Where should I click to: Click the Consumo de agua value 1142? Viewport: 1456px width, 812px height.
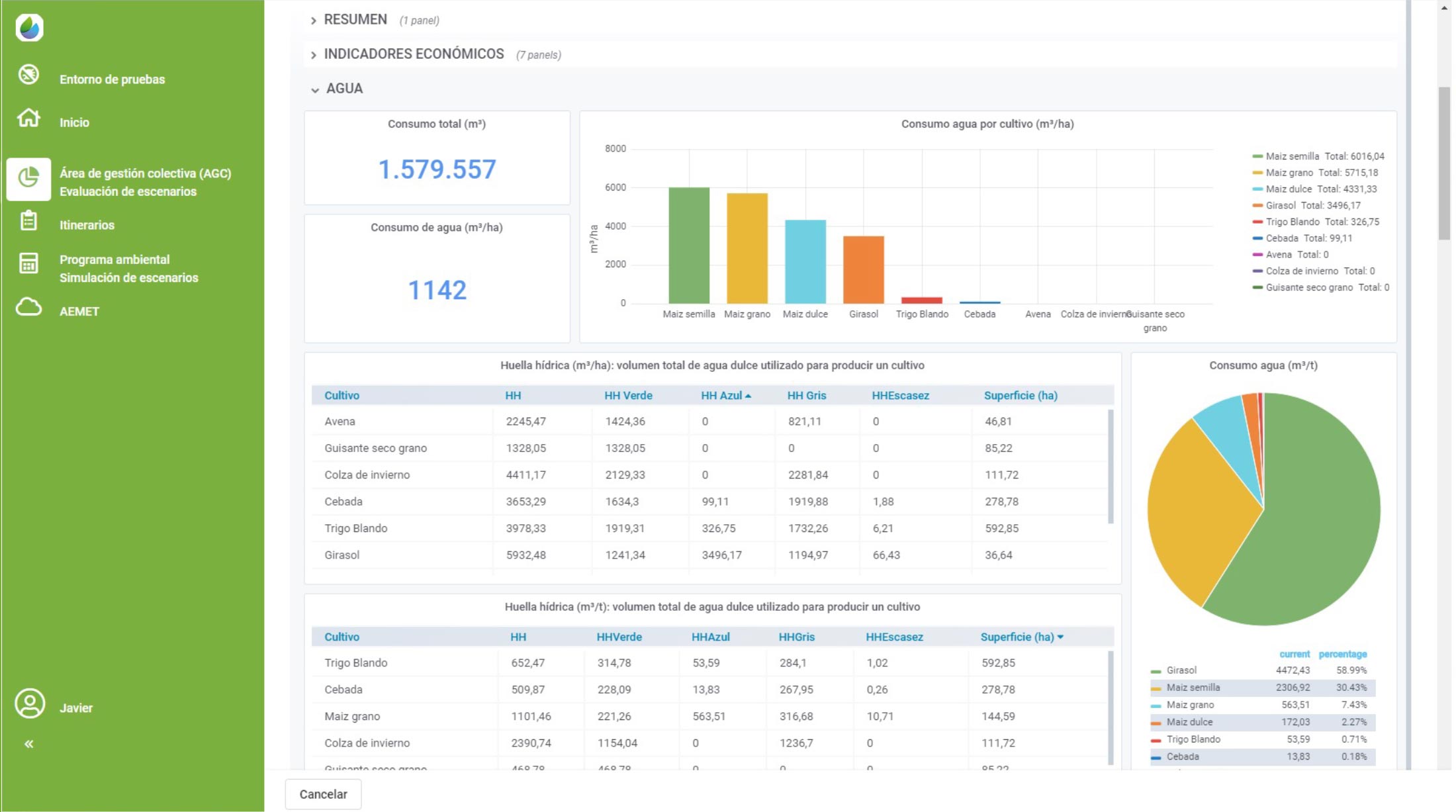437,290
